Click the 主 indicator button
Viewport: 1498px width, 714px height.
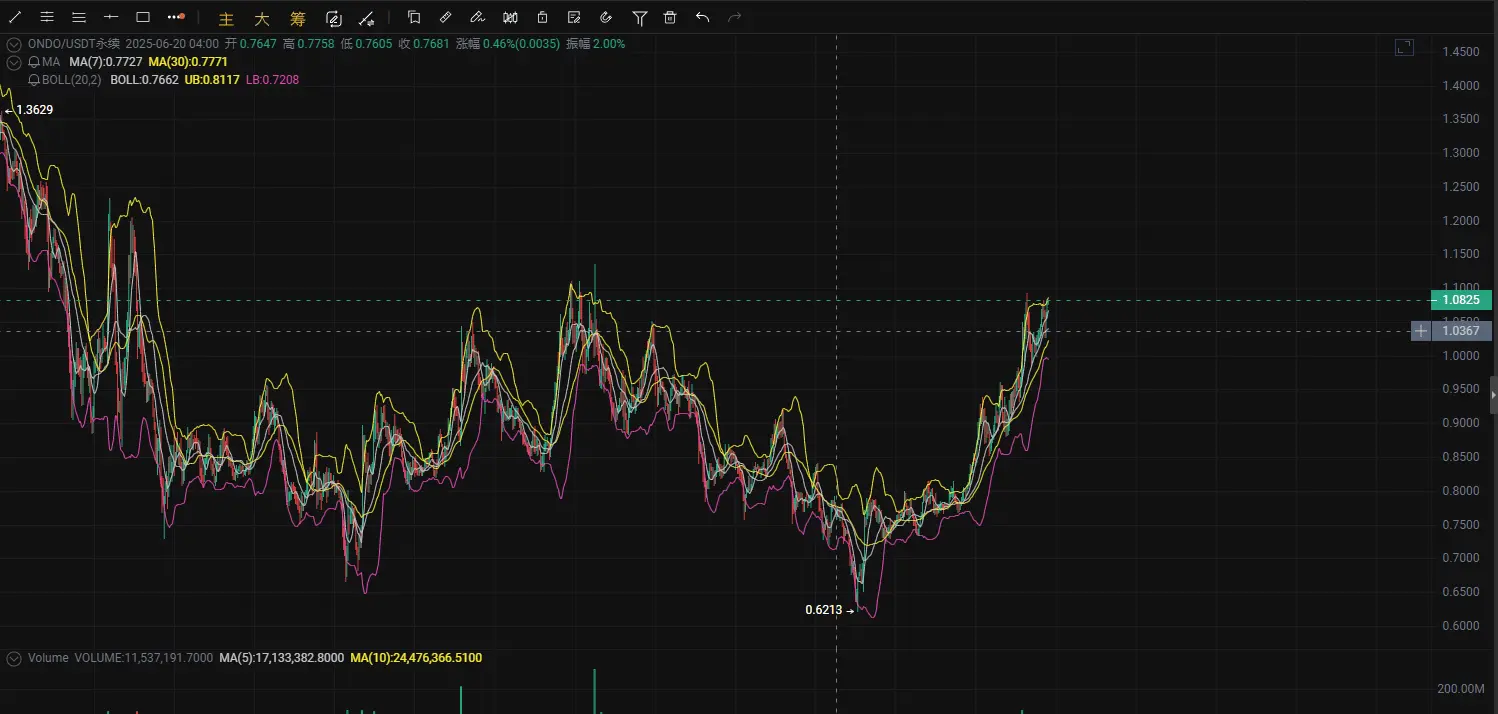[227, 18]
